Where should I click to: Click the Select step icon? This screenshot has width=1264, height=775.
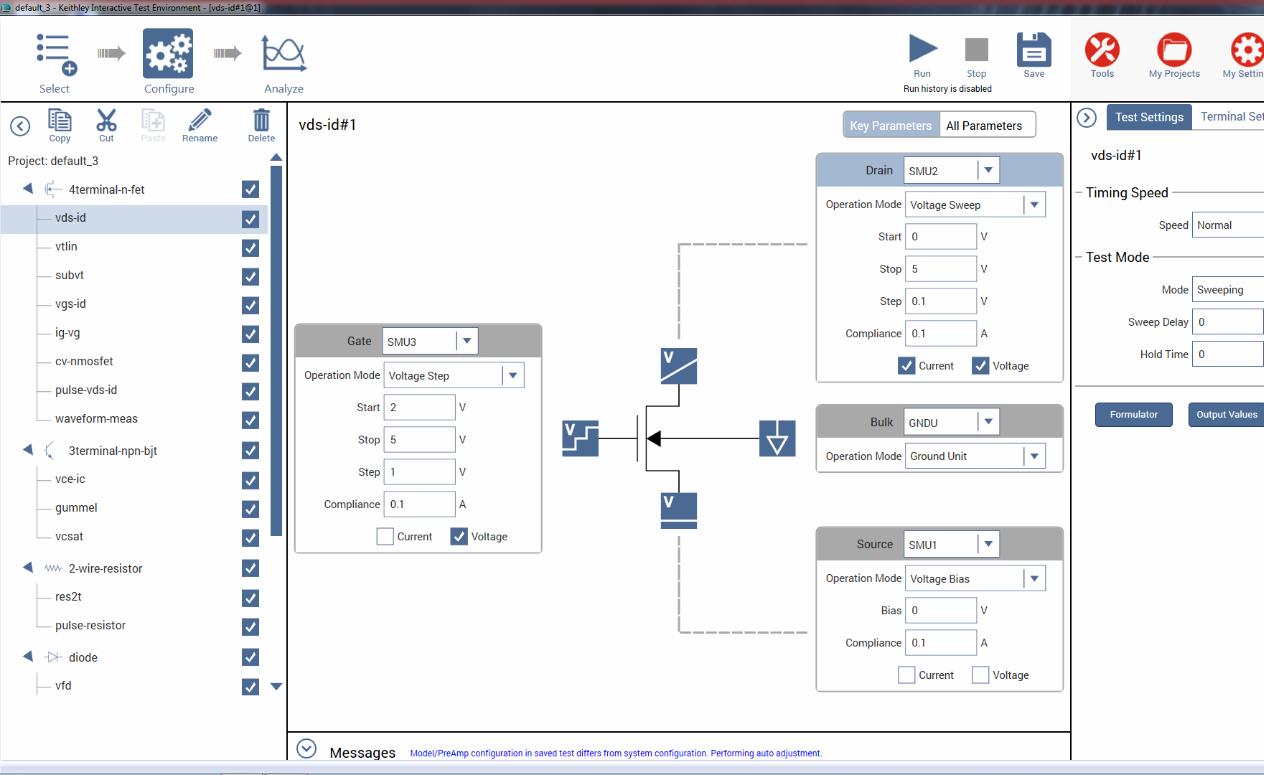pyautogui.click(x=55, y=54)
